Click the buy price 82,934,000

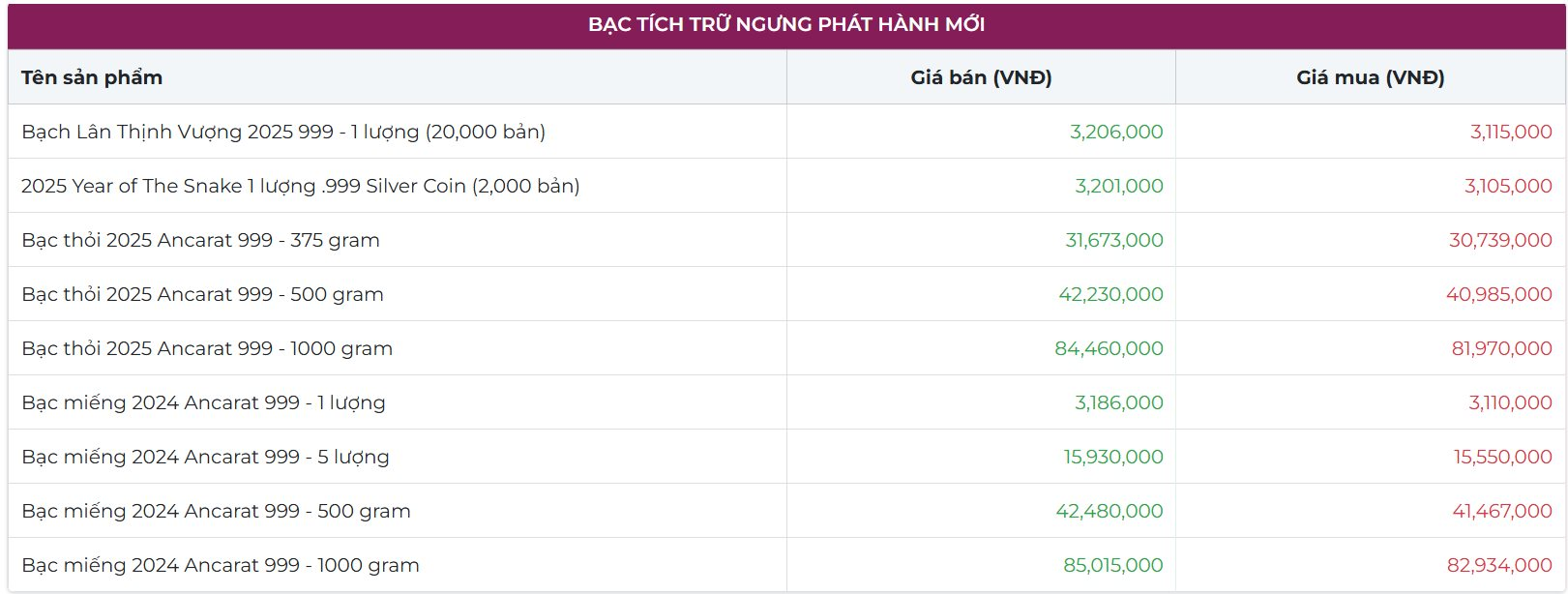tap(1498, 565)
